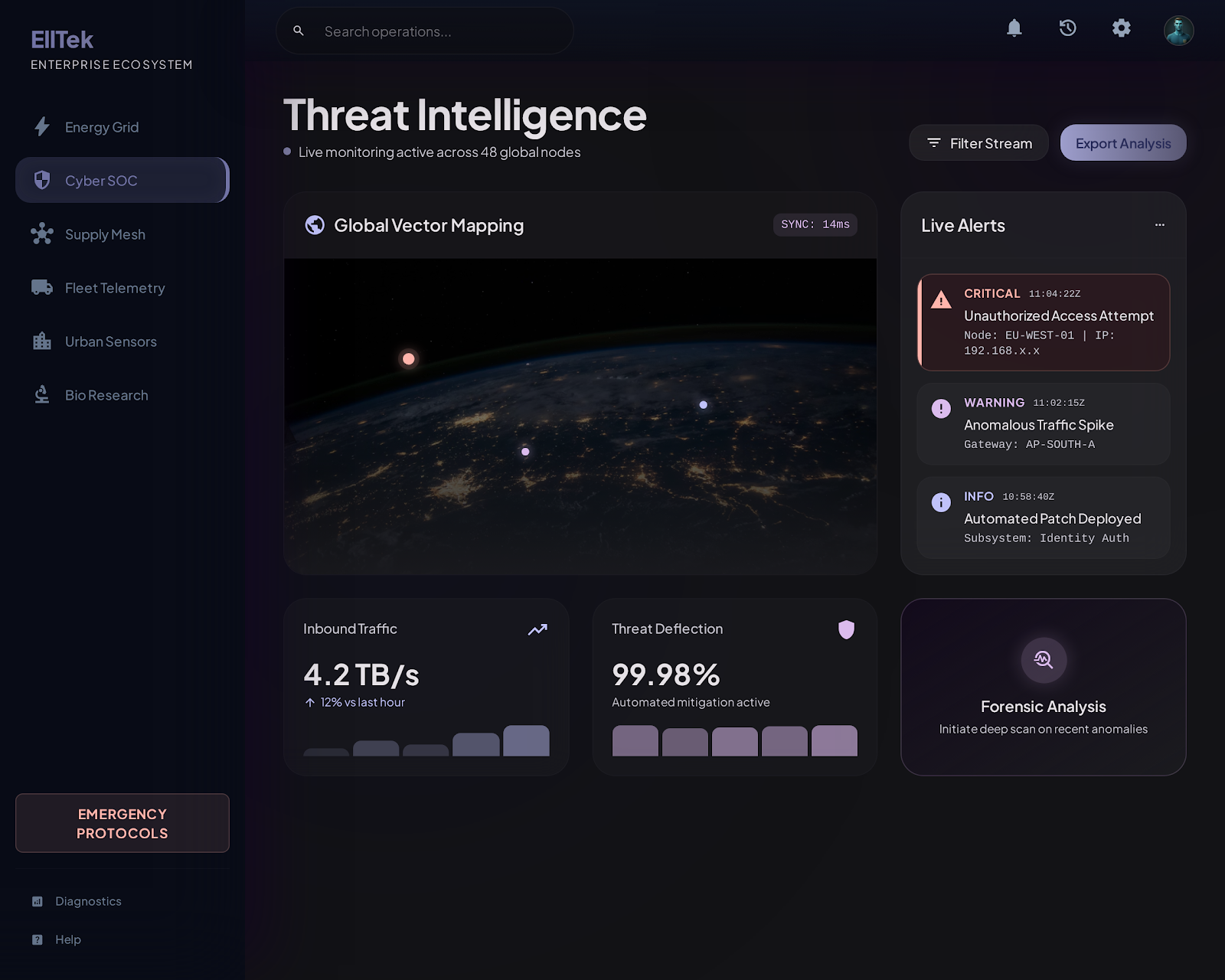The height and width of the screenshot is (980, 1225).
Task: Open Fleet Telemetry from sidebar
Action: click(x=115, y=288)
